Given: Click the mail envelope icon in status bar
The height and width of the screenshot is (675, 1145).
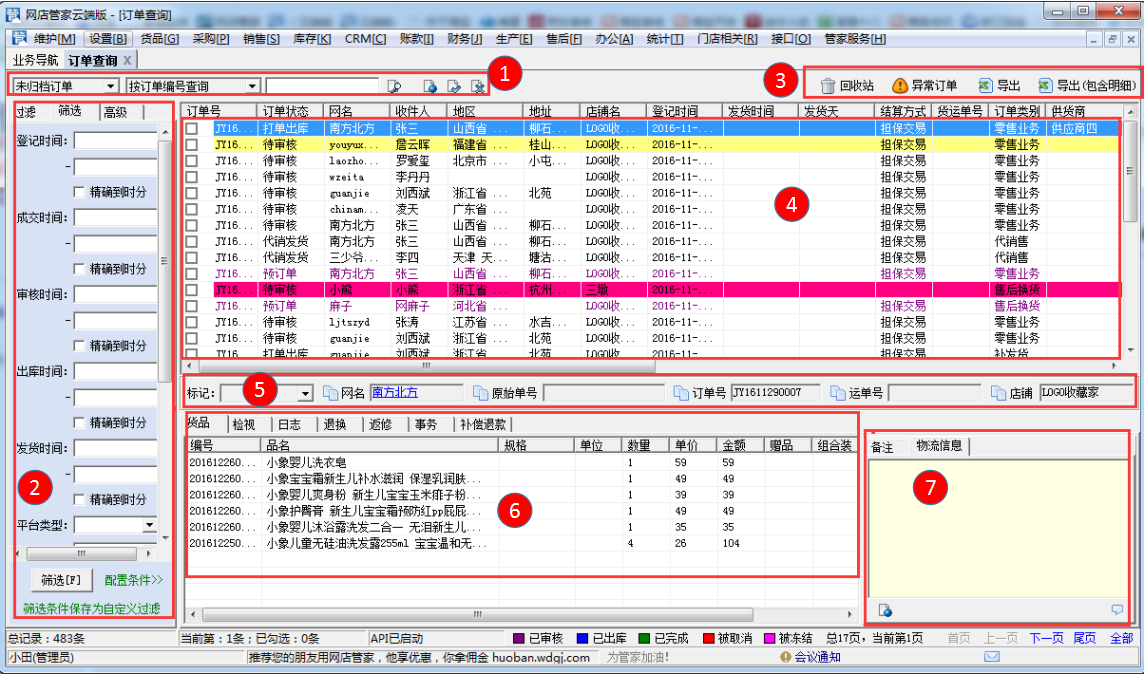Looking at the screenshot, I should pos(991,657).
